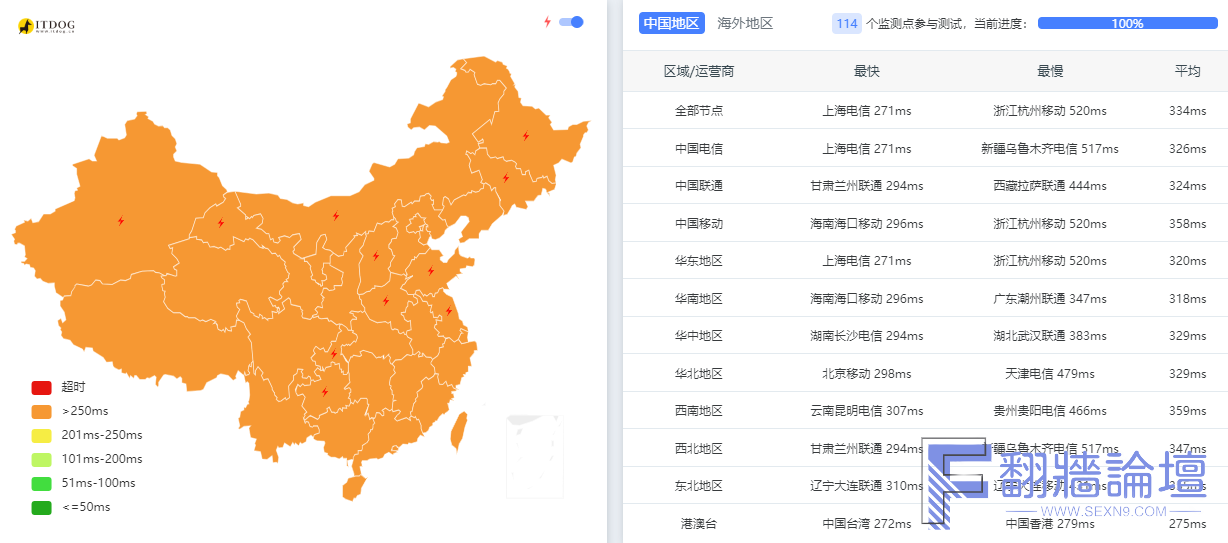Select the red 超时 legend swatch
This screenshot has width=1228, height=543.
click(41, 388)
